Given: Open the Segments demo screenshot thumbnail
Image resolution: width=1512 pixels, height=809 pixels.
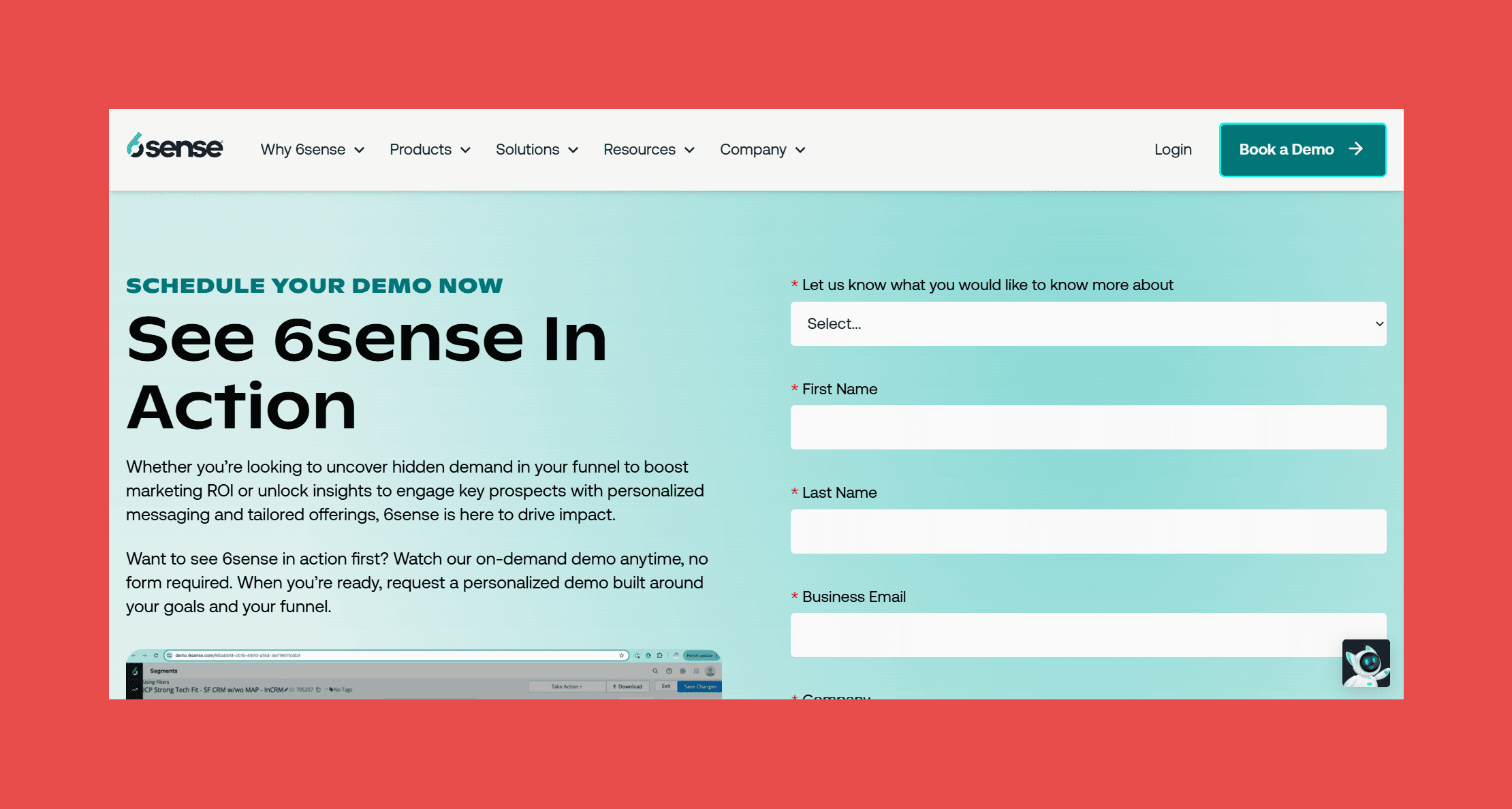Looking at the screenshot, I should (x=424, y=674).
